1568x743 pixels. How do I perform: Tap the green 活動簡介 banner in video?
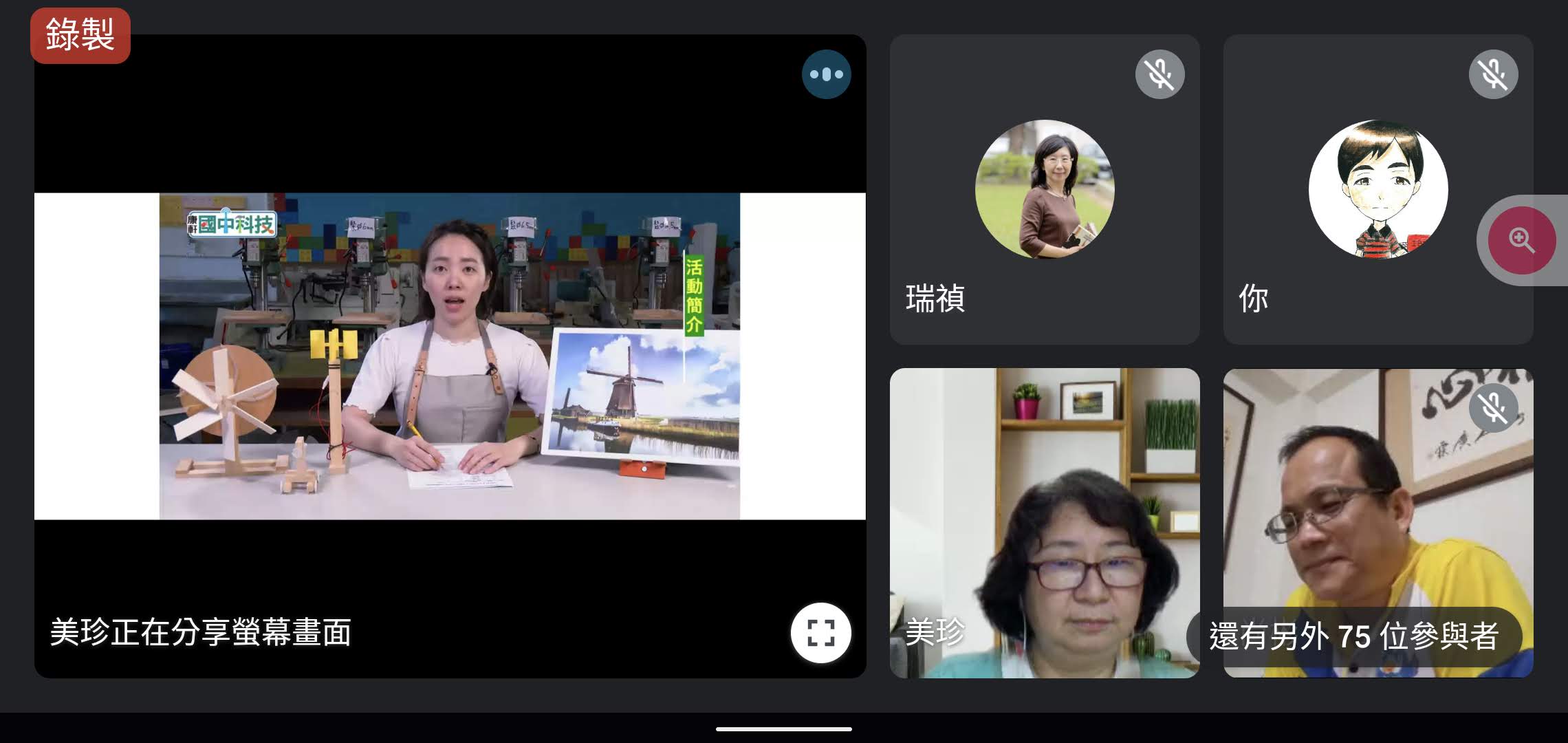(693, 296)
